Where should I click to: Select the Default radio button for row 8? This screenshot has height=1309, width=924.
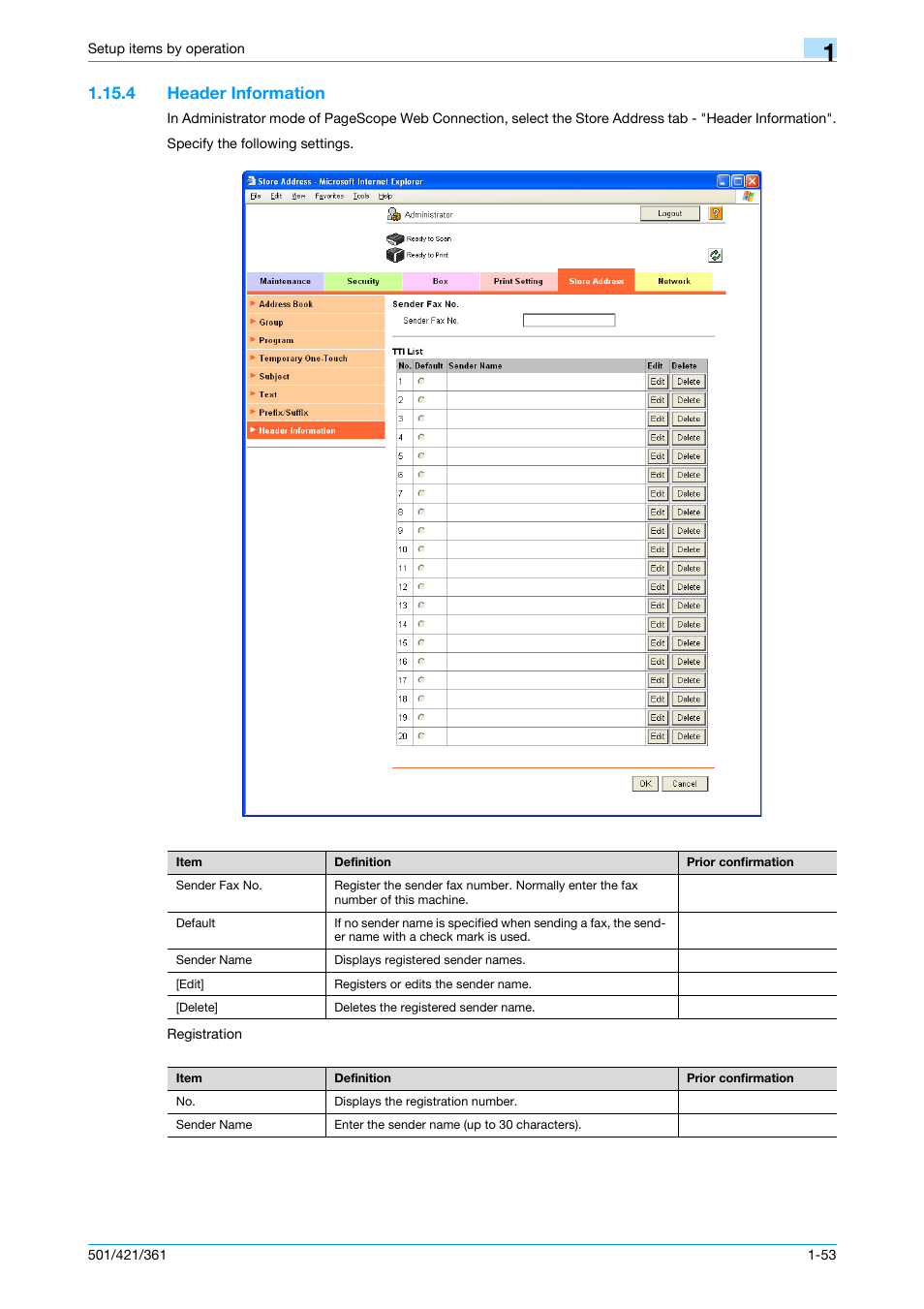pyautogui.click(x=421, y=512)
